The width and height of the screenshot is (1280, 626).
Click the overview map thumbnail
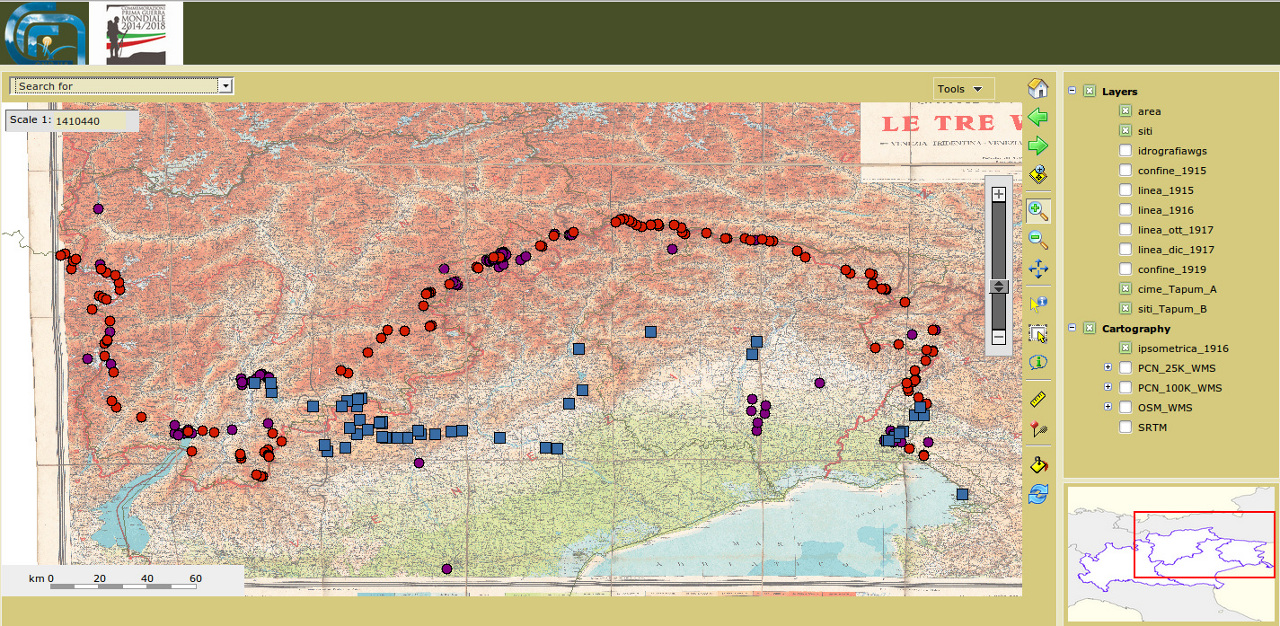pyautogui.click(x=1171, y=553)
